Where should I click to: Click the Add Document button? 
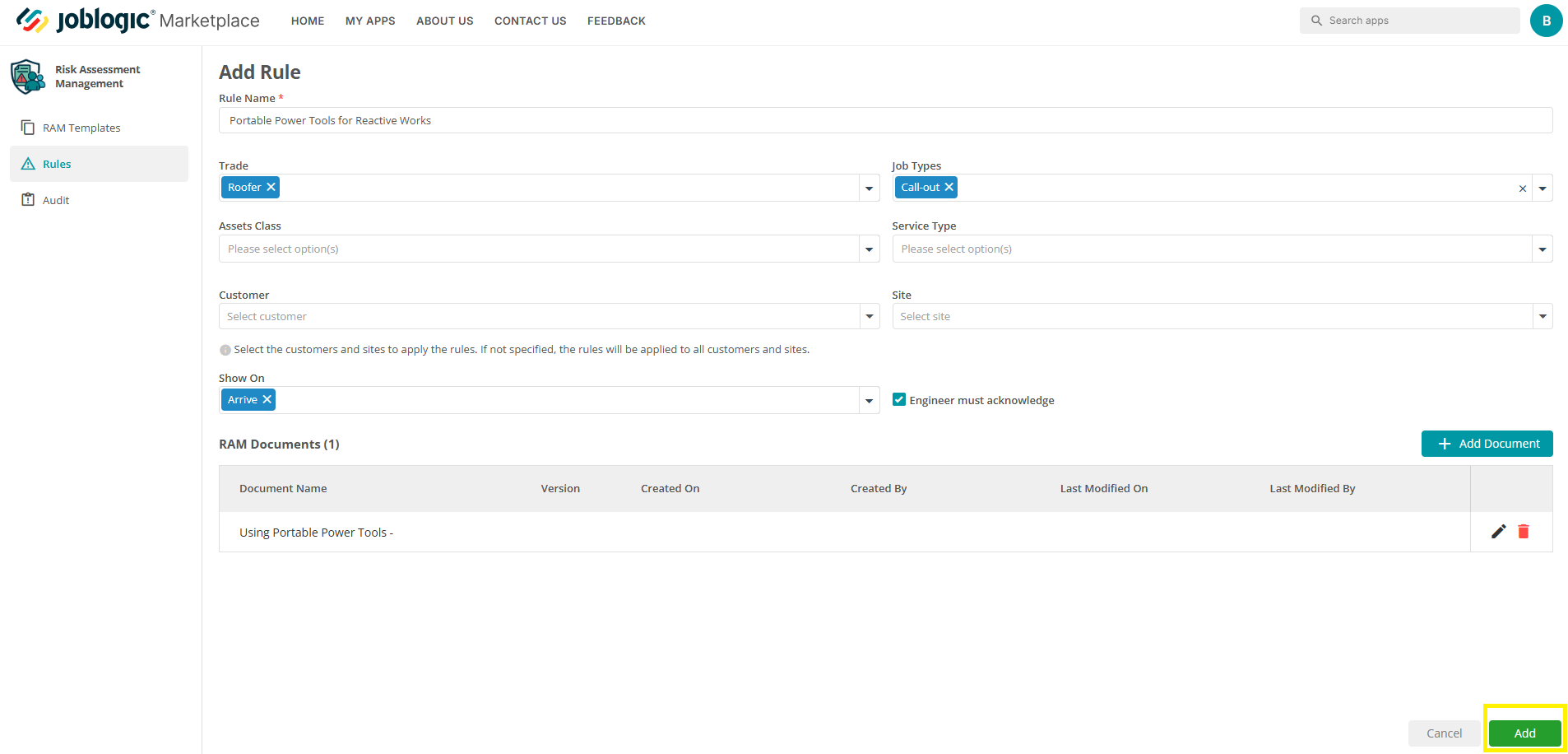(1487, 444)
